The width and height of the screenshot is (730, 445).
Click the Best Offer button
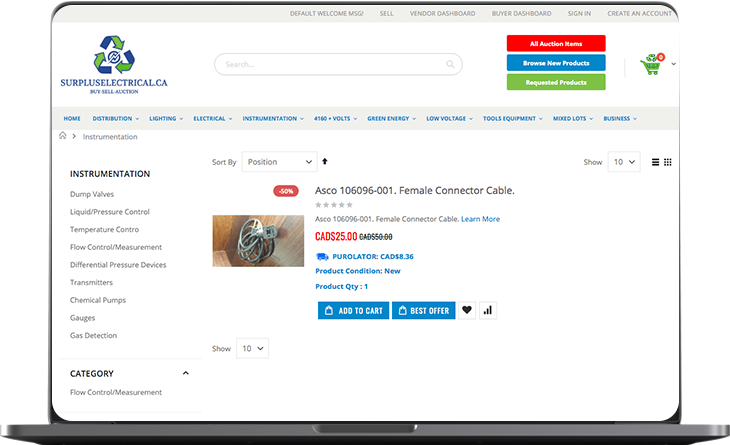[424, 310]
